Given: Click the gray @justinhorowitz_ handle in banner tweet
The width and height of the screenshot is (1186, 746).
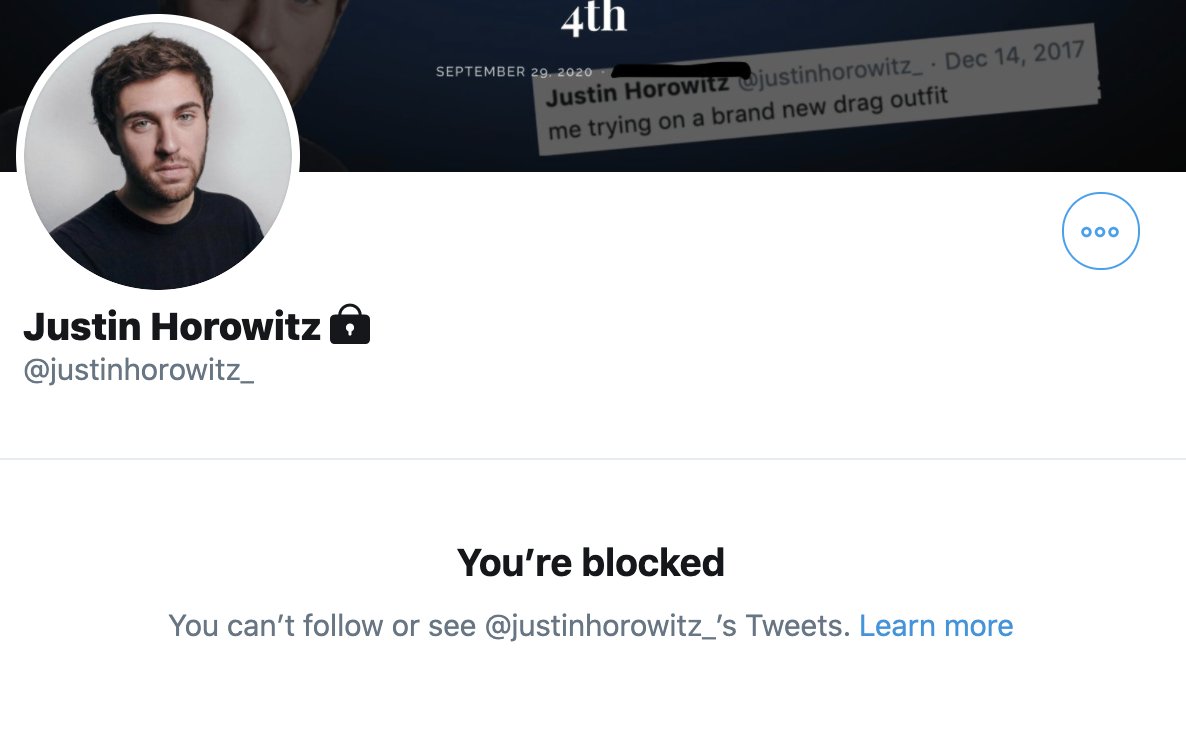Looking at the screenshot, I should tap(829, 73).
